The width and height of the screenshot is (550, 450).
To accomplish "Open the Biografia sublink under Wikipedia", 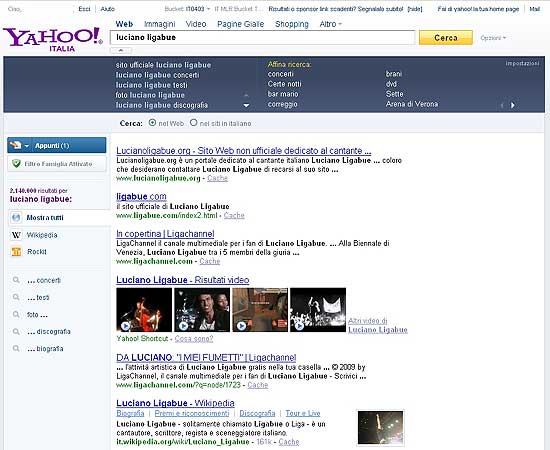I will [130, 413].
